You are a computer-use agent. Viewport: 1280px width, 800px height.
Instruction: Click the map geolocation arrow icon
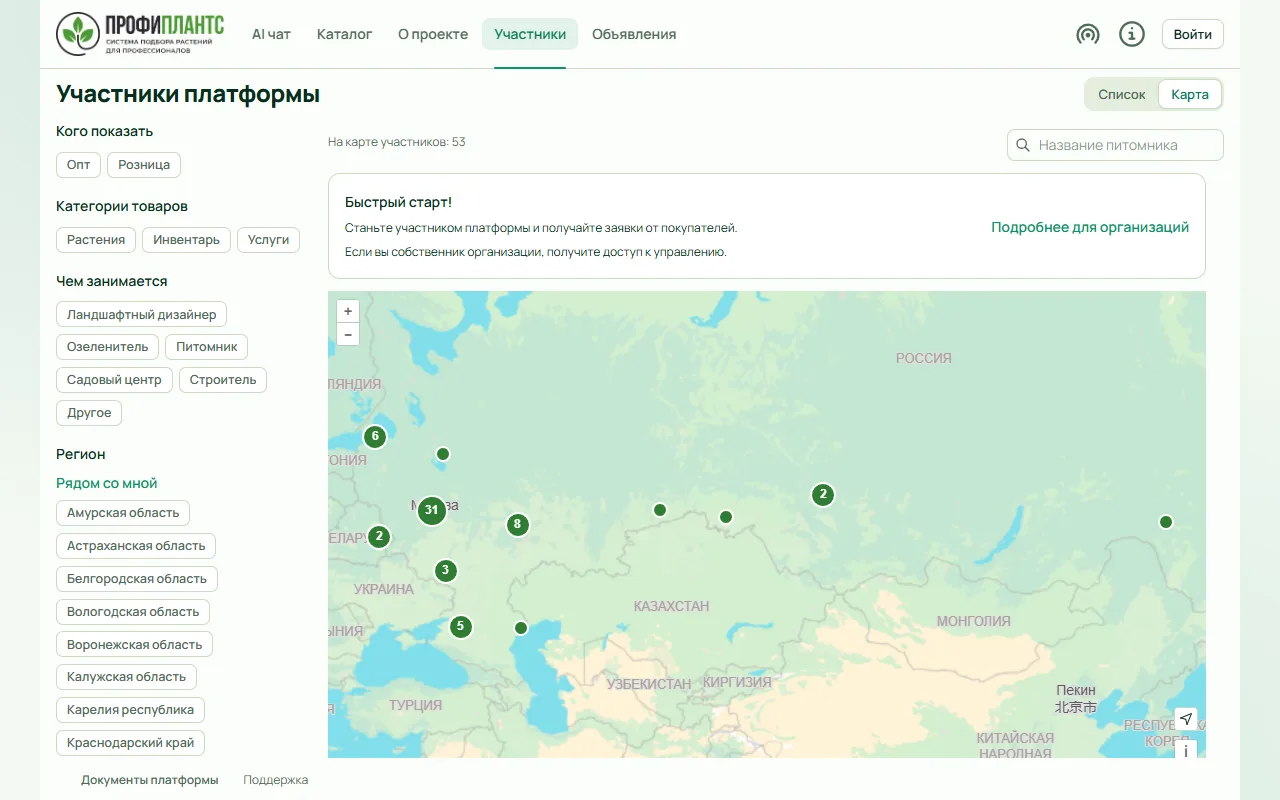pos(1186,719)
